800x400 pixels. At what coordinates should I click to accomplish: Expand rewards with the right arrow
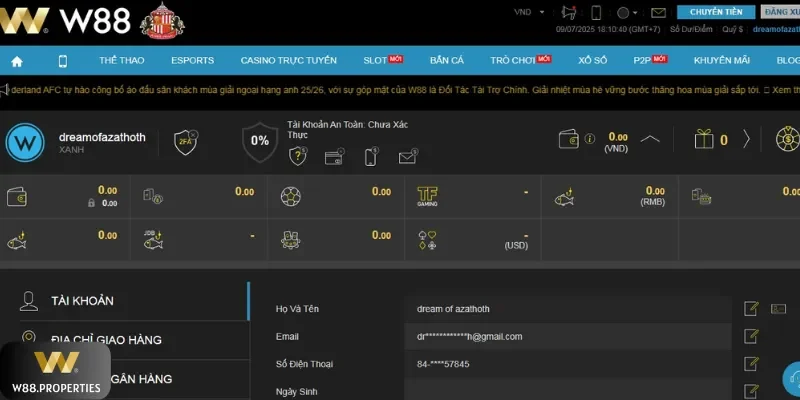[x=746, y=139]
